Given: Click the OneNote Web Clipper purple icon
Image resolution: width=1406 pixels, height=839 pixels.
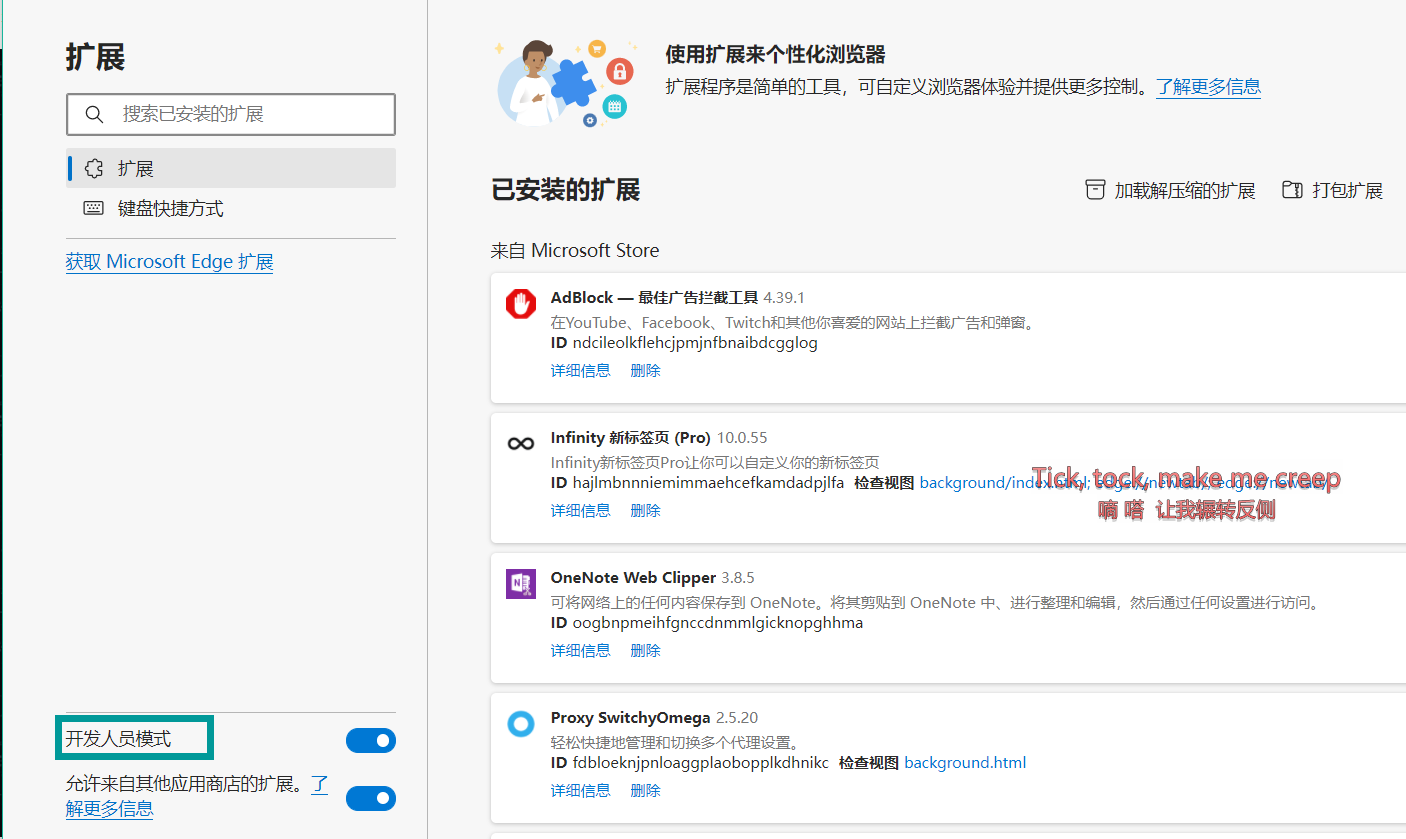Looking at the screenshot, I should pos(521,582).
